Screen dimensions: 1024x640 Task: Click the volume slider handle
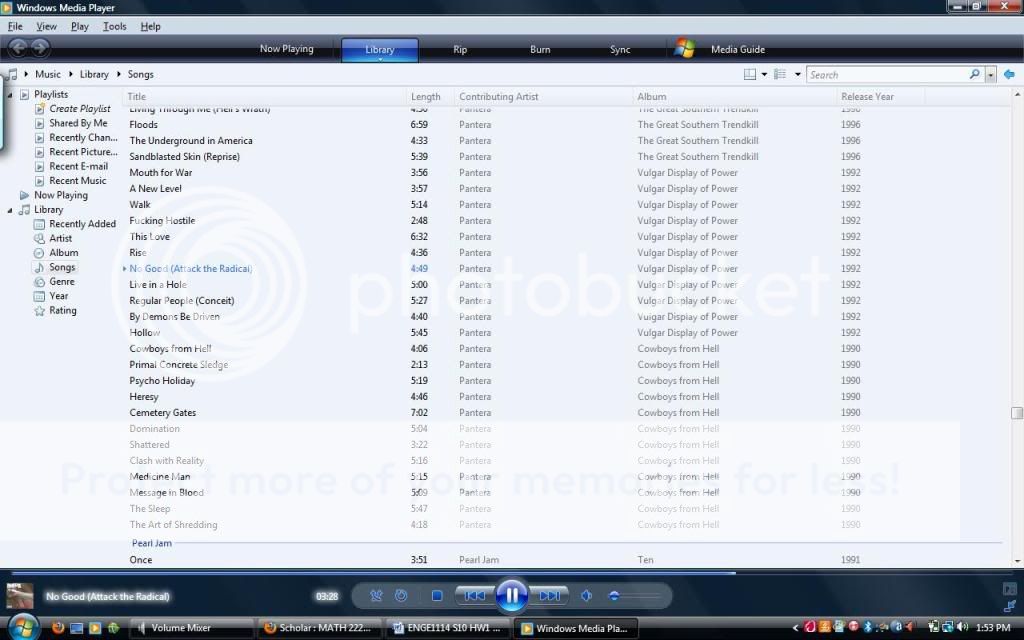(614, 596)
